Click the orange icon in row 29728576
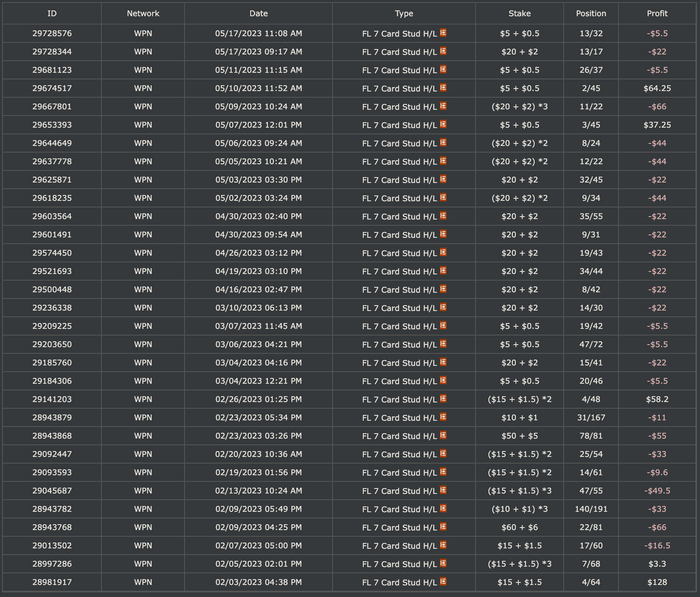Image resolution: width=700 pixels, height=597 pixels. (443, 33)
